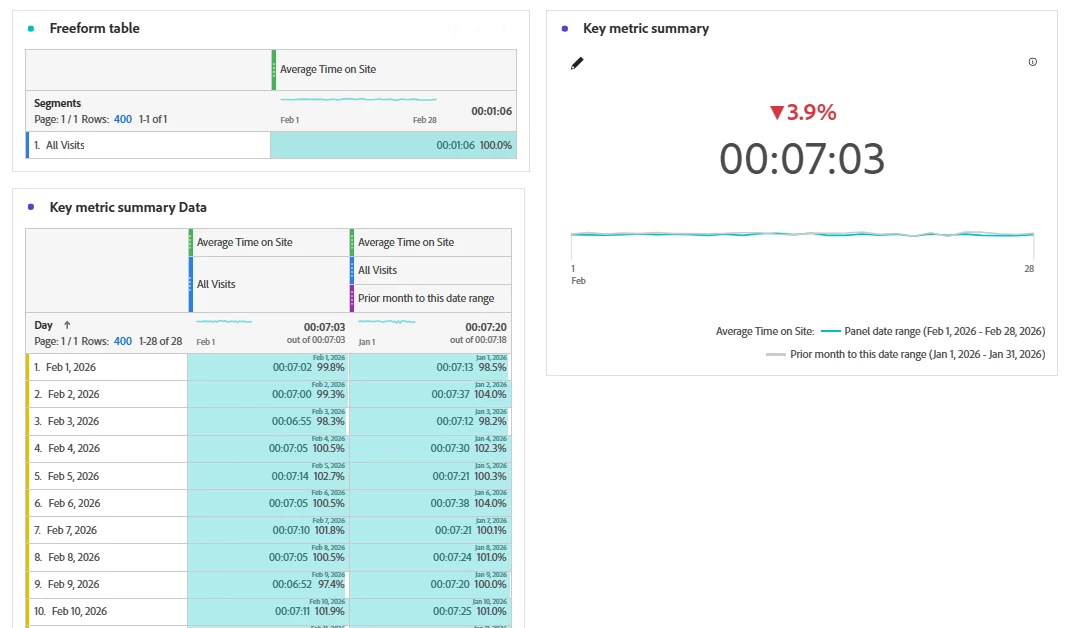Screen dimensions: 1071x628
Task: Click the pencil edit icon in Key metric summary
Action: 577,64
